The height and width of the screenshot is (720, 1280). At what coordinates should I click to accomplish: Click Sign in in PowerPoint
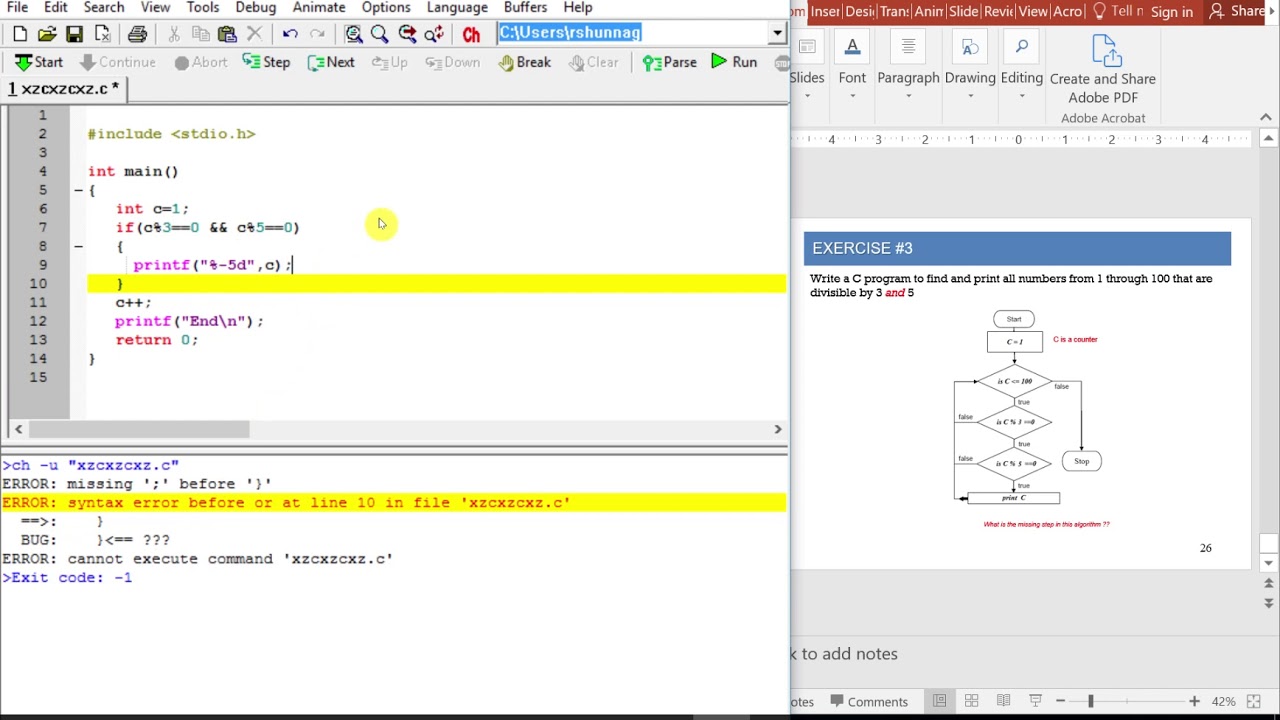(1171, 12)
